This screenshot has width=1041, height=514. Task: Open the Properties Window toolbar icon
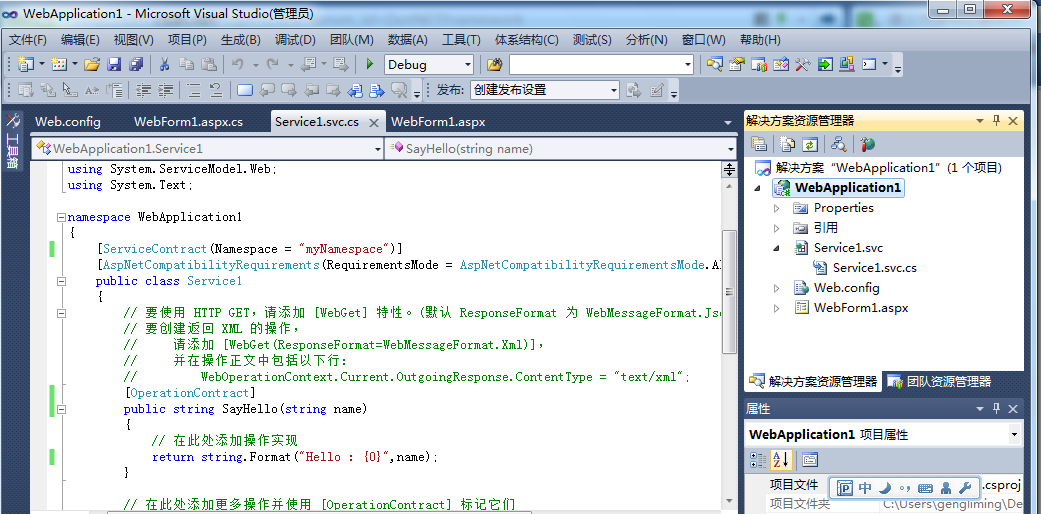click(x=736, y=64)
